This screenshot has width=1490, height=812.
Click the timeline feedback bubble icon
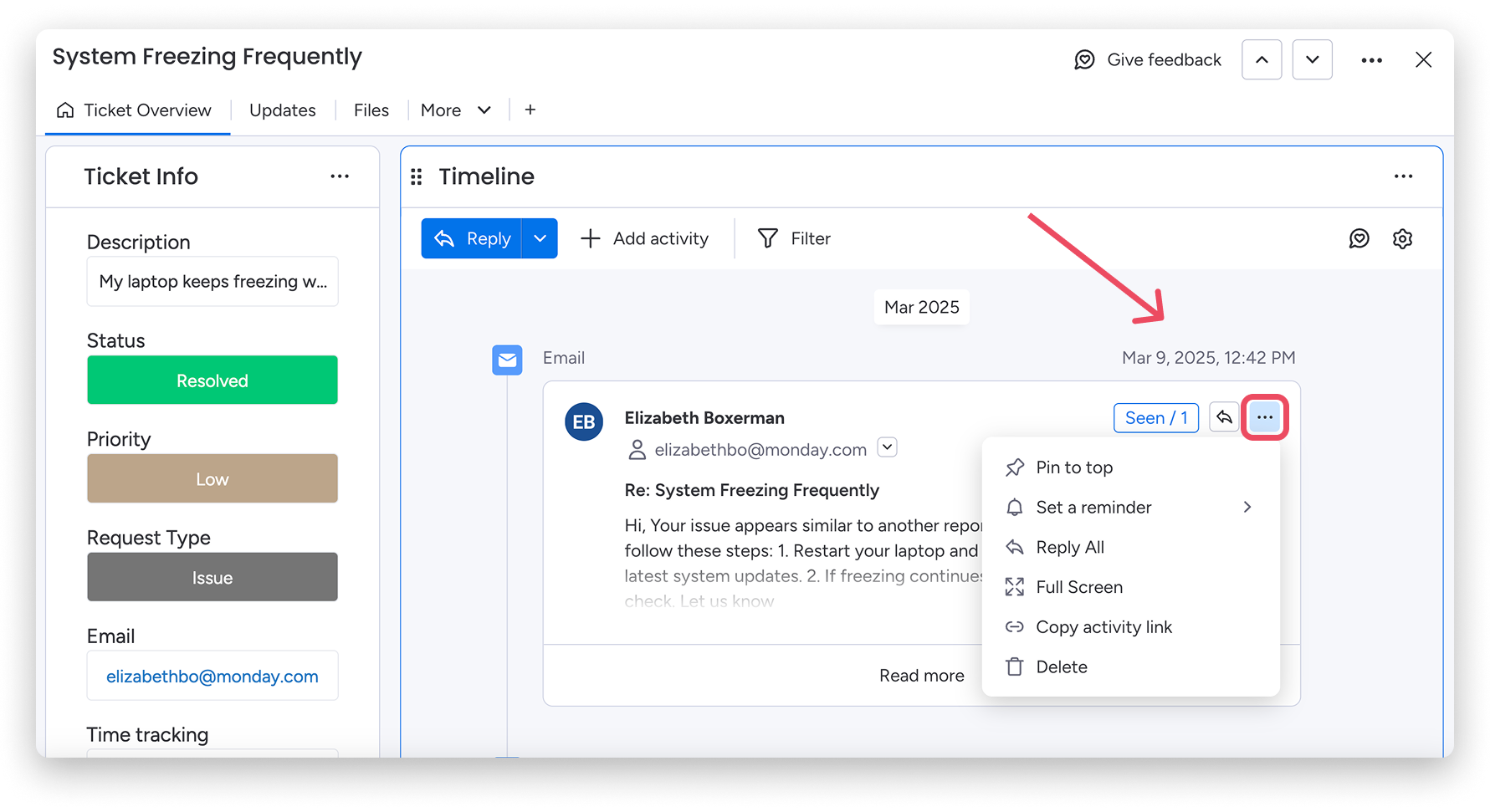[1359, 239]
